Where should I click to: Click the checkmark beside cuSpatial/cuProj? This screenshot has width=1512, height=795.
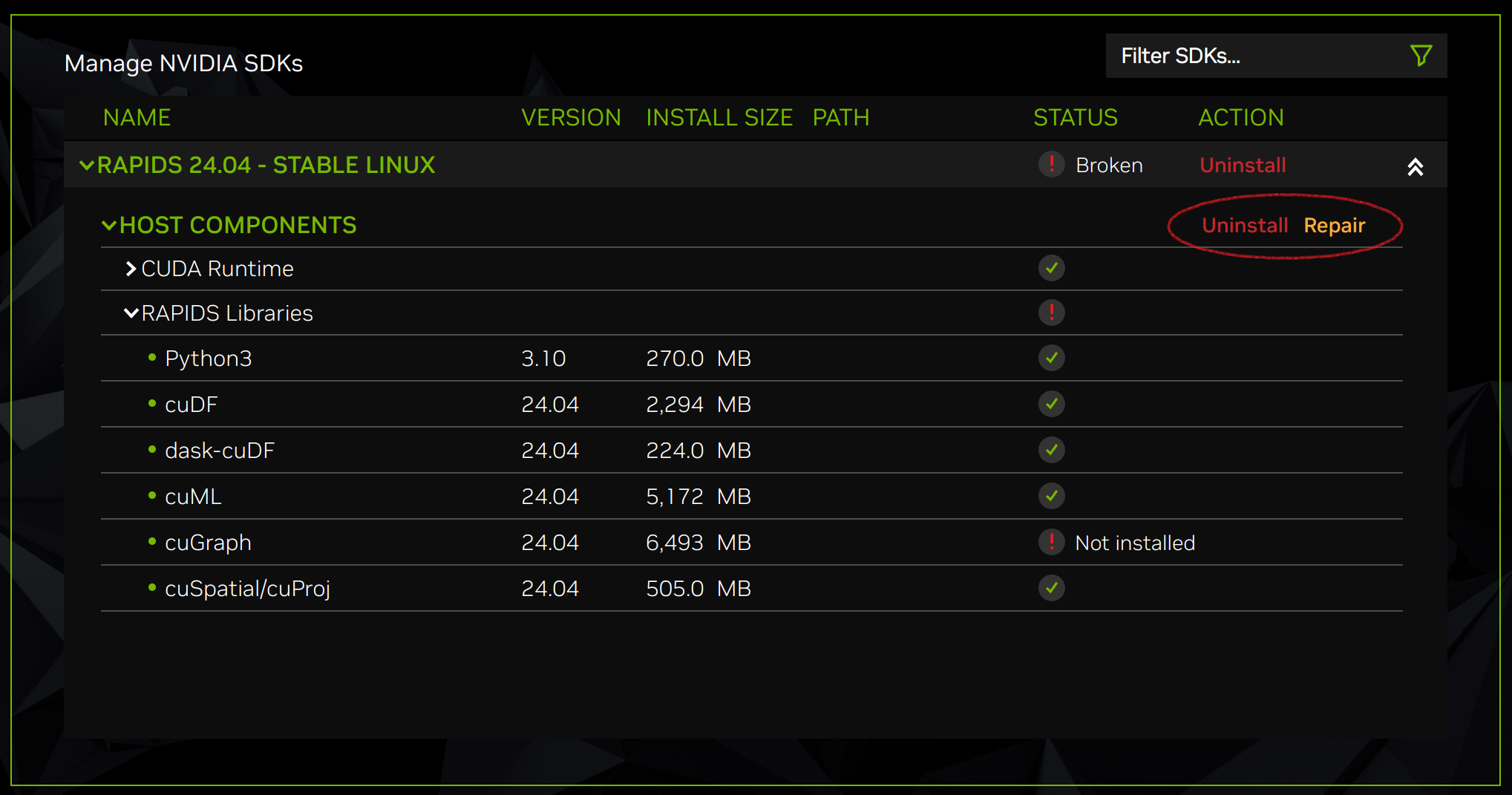(x=1051, y=588)
